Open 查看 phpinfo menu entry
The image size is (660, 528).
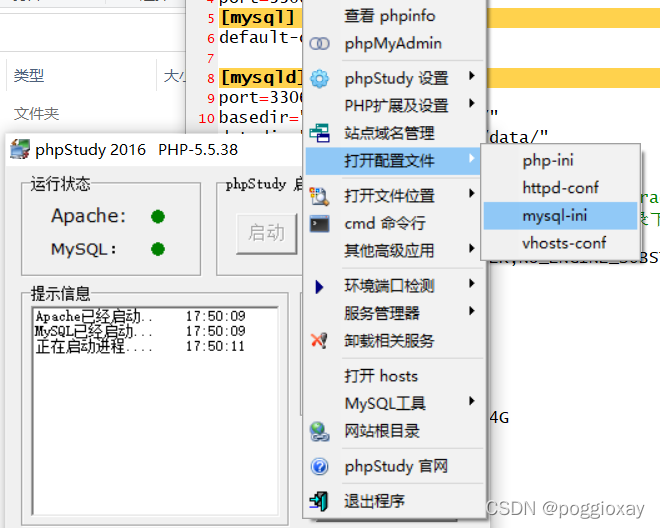pyautogui.click(x=389, y=16)
